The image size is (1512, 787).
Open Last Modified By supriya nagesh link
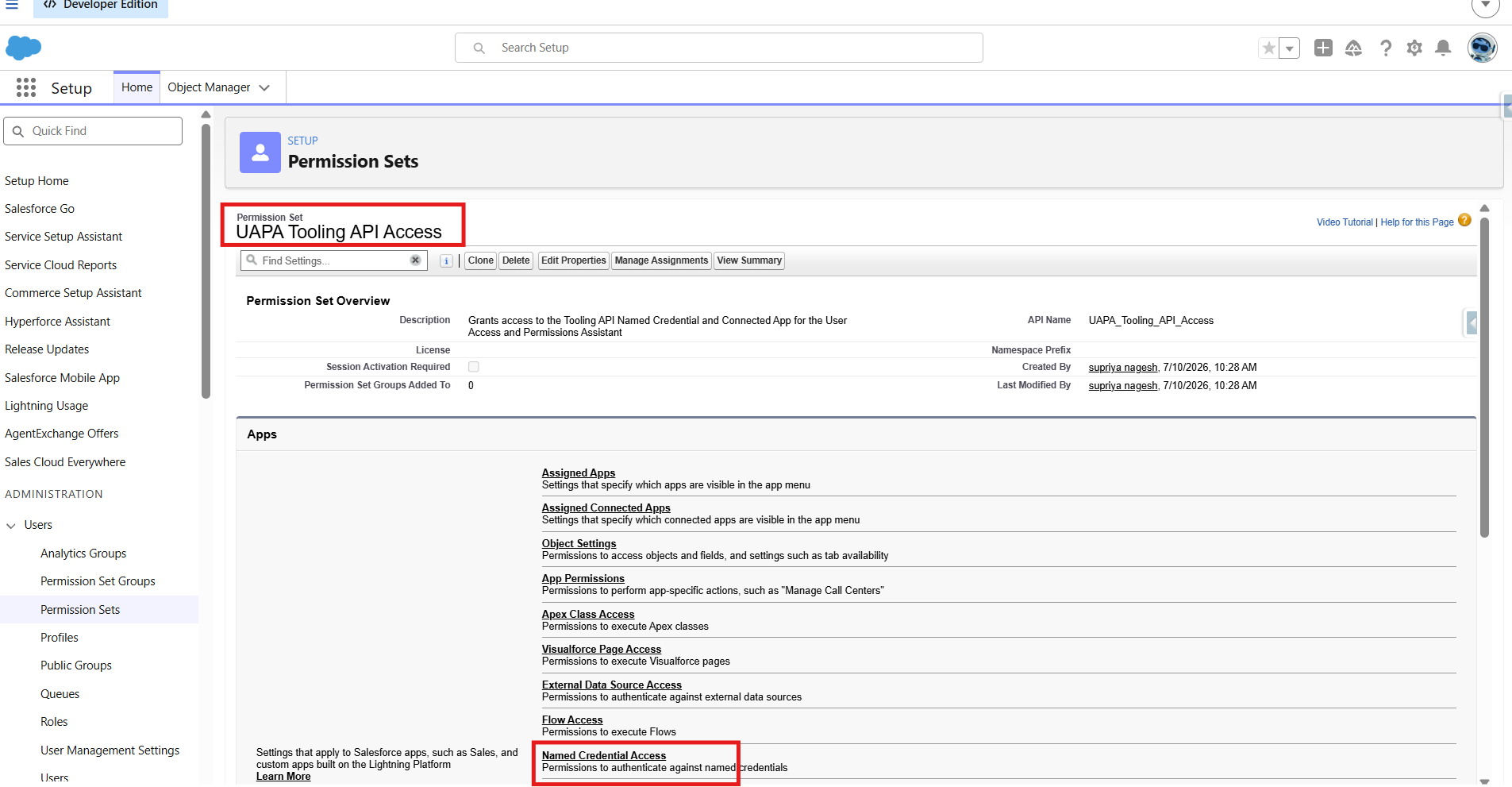click(x=1123, y=386)
